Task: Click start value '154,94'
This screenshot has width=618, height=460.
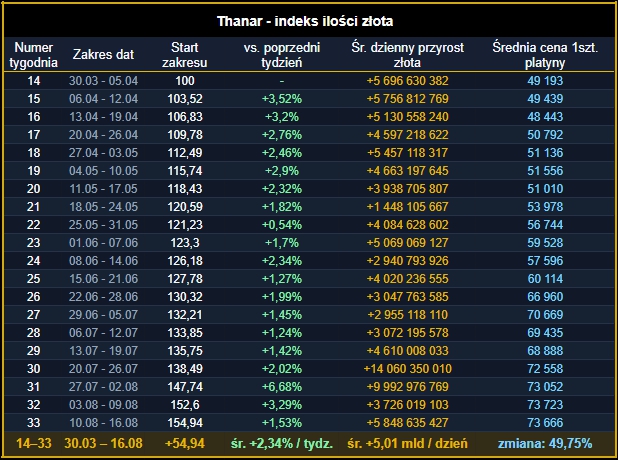Action: (x=185, y=423)
